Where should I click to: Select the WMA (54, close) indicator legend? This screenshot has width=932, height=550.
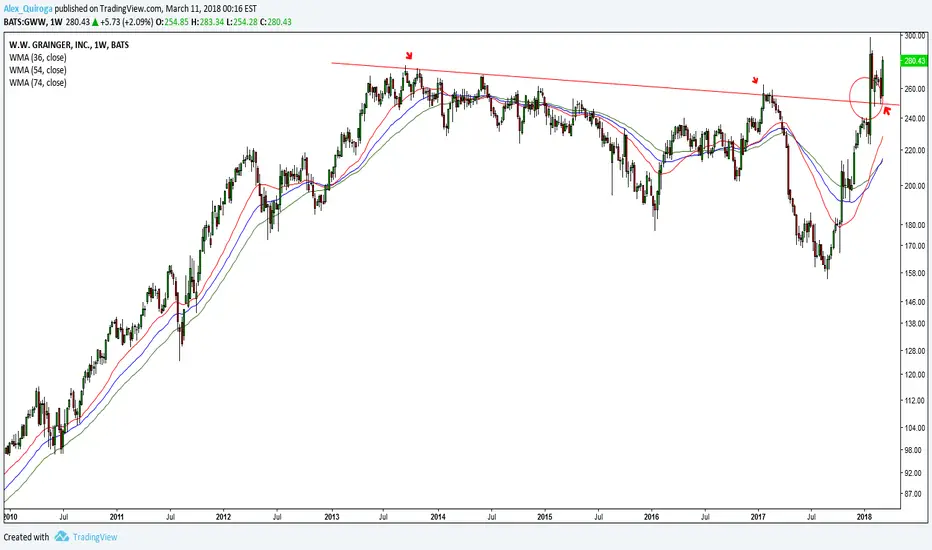[37, 70]
